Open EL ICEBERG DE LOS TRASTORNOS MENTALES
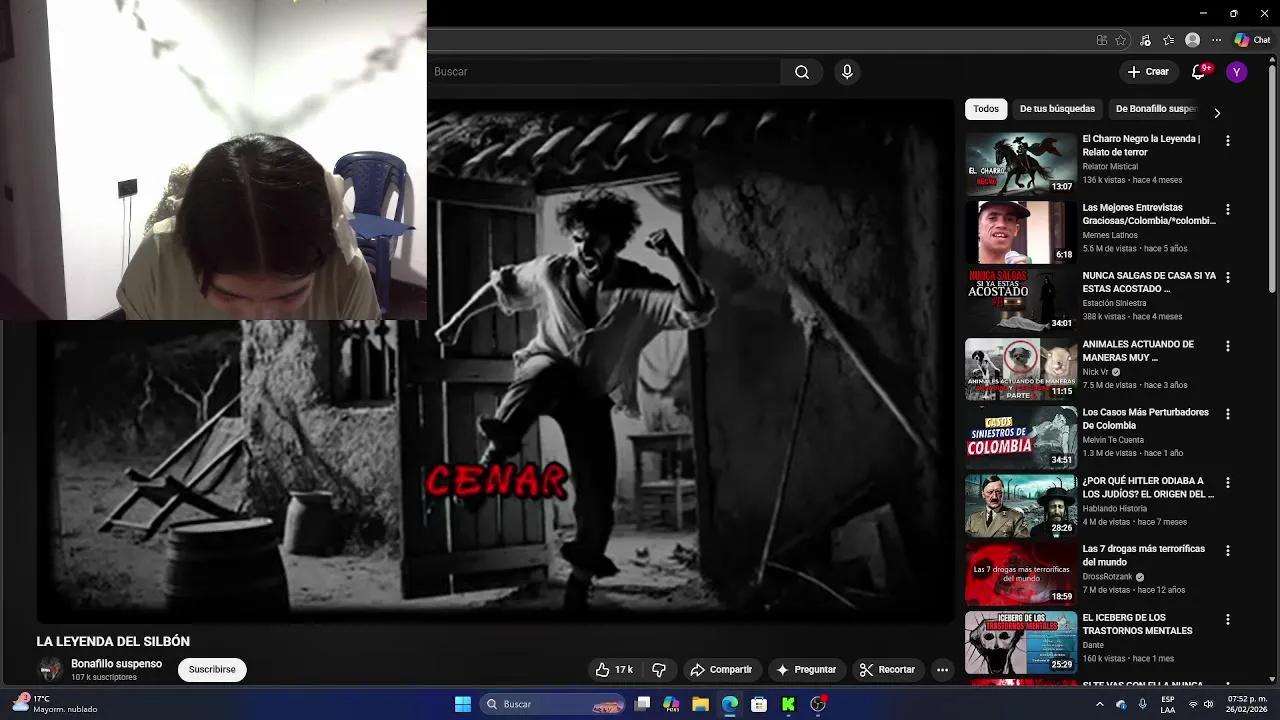Screen dimensions: 1280x720 pyautogui.click(x=1137, y=624)
